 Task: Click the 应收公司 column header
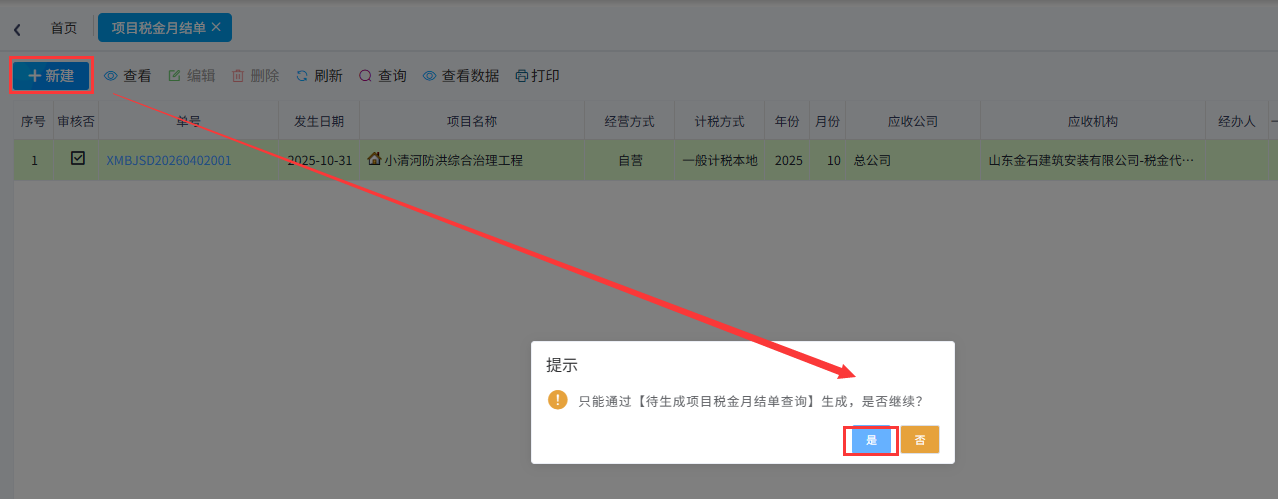point(913,121)
